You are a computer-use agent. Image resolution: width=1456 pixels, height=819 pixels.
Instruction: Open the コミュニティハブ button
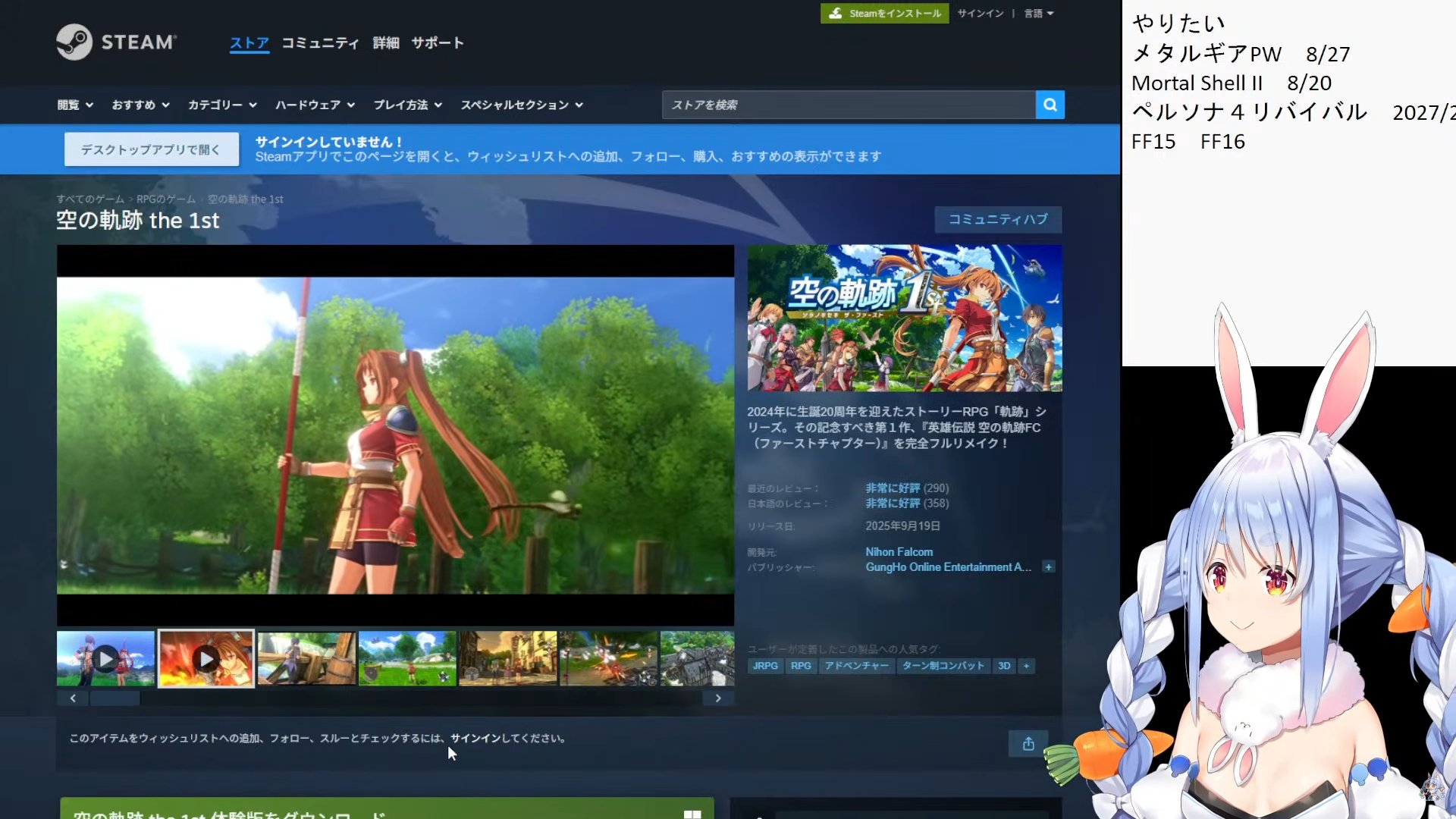[x=998, y=219]
